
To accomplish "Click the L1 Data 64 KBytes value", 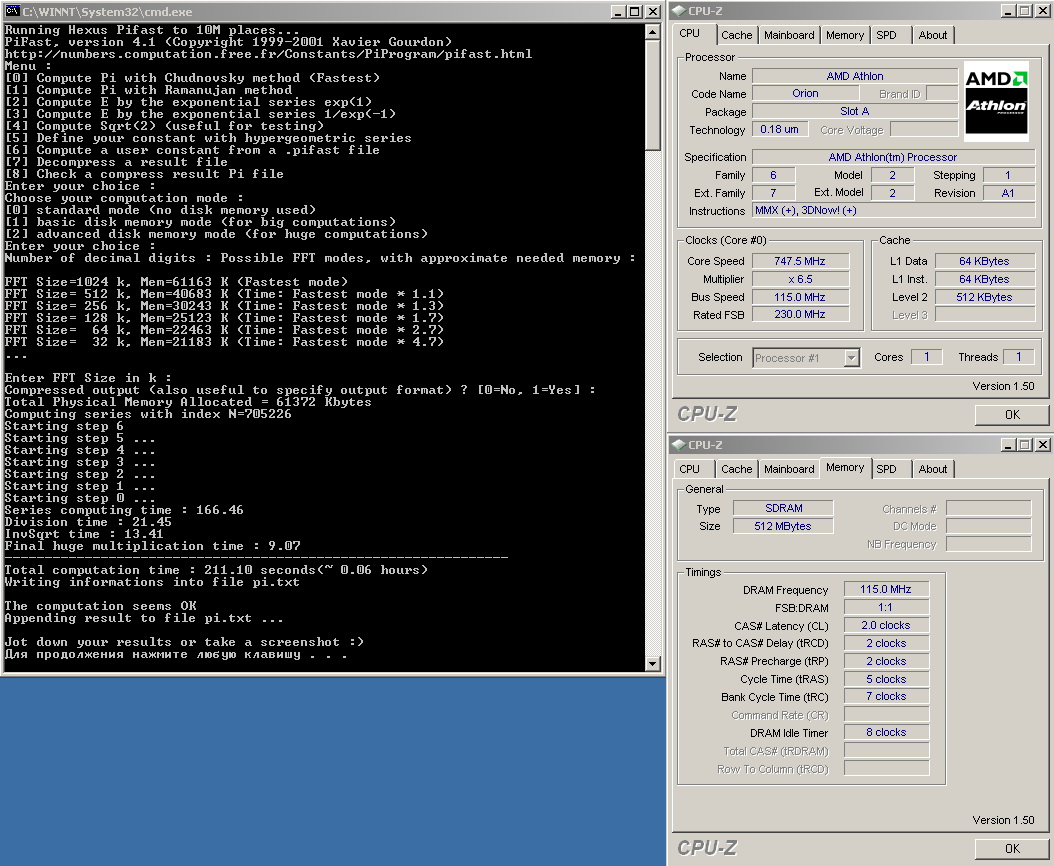I will coord(984,261).
